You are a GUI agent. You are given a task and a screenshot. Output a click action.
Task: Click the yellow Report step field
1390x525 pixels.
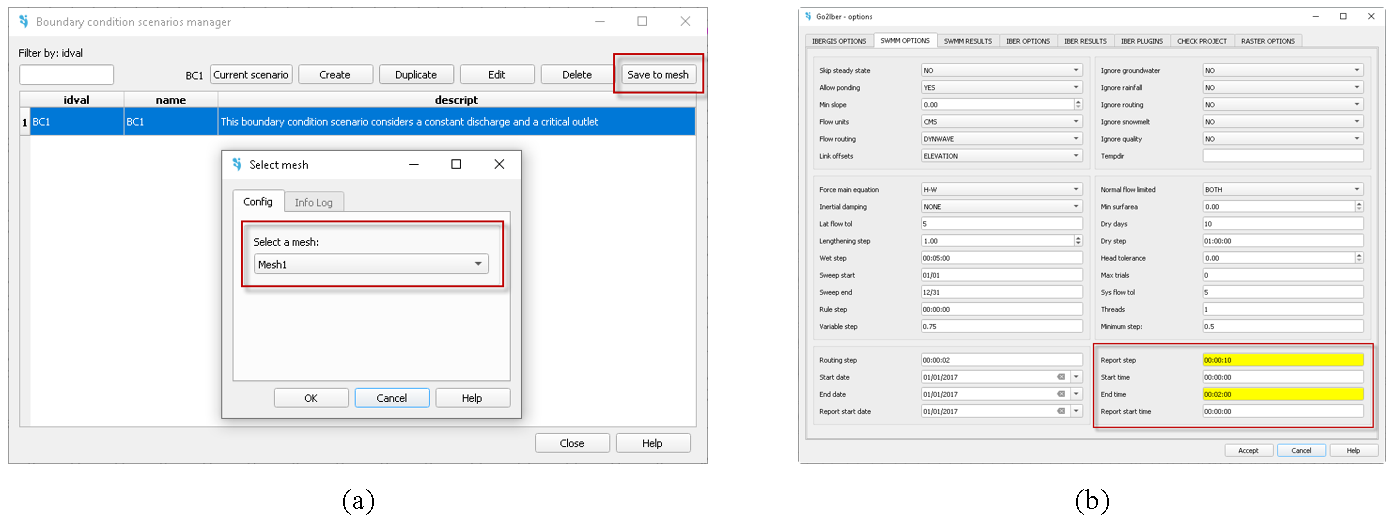point(1283,360)
